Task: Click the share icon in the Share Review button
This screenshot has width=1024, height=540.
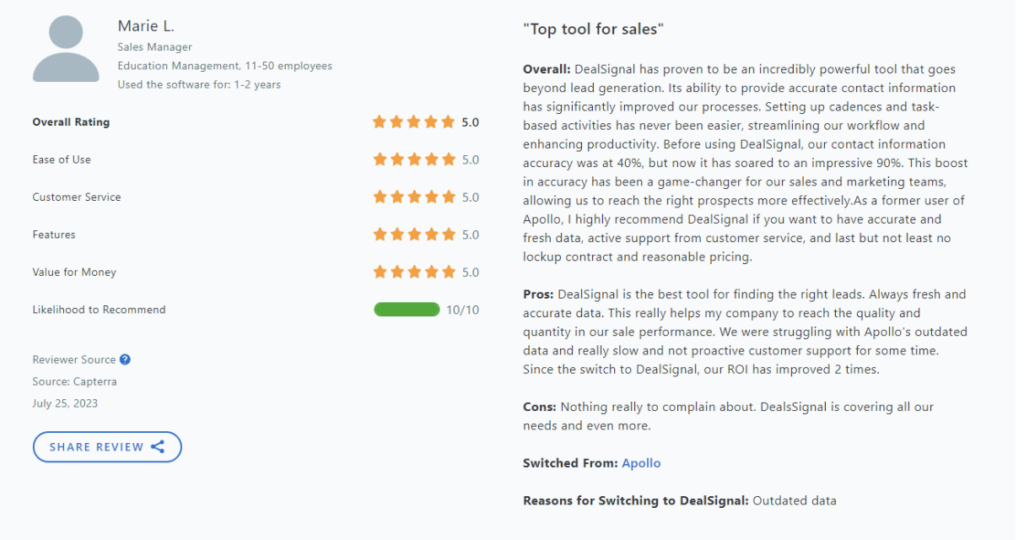Action: pyautogui.click(x=158, y=447)
